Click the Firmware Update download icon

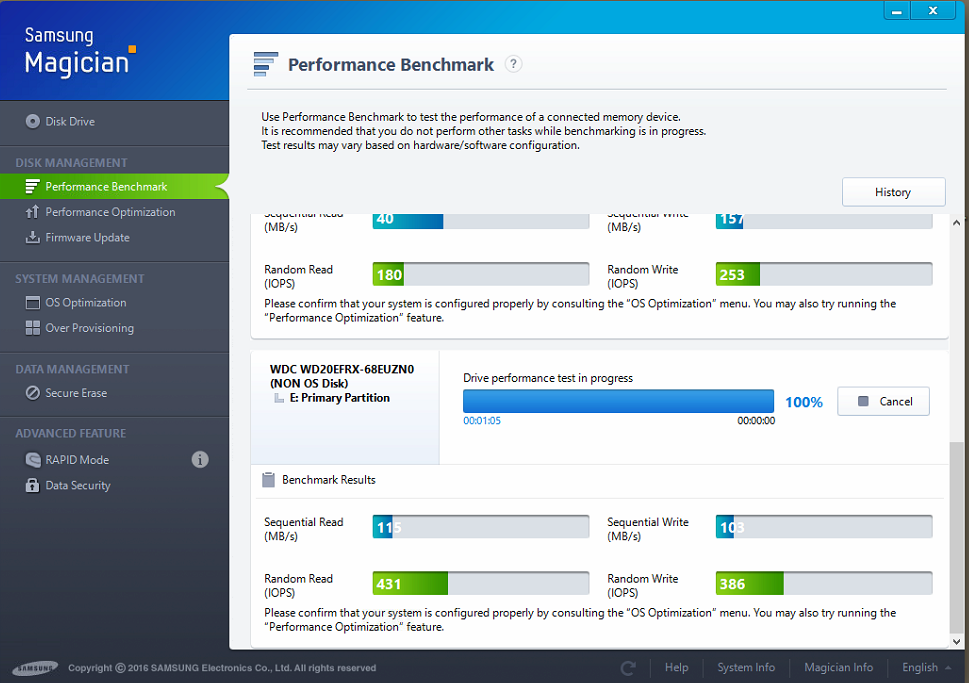32,237
